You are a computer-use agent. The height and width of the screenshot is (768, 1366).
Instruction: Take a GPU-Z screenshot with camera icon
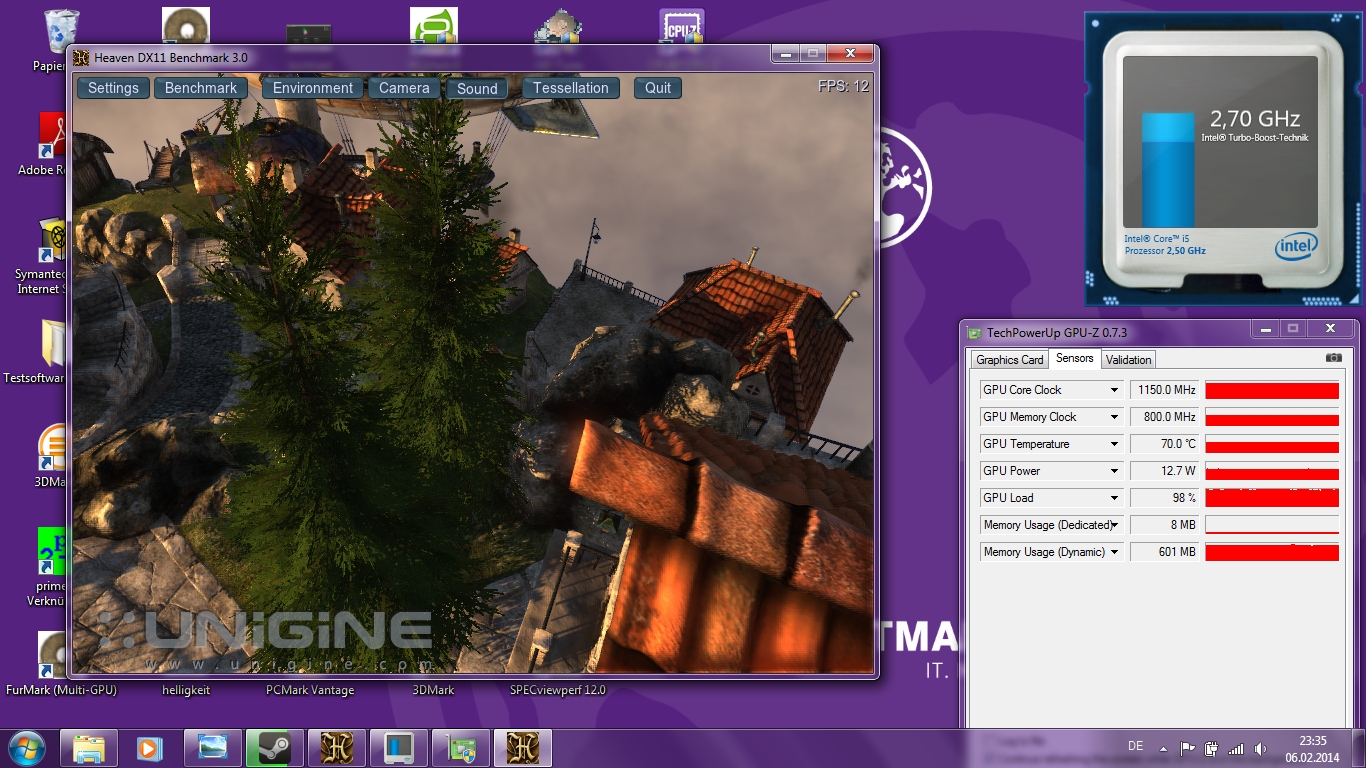pyautogui.click(x=1333, y=358)
